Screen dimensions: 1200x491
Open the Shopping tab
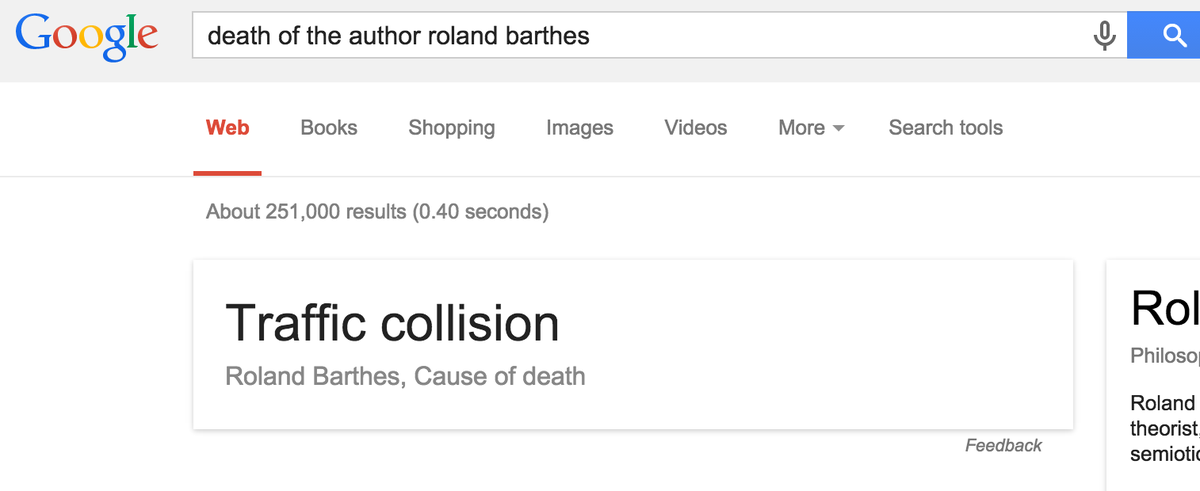pos(451,128)
